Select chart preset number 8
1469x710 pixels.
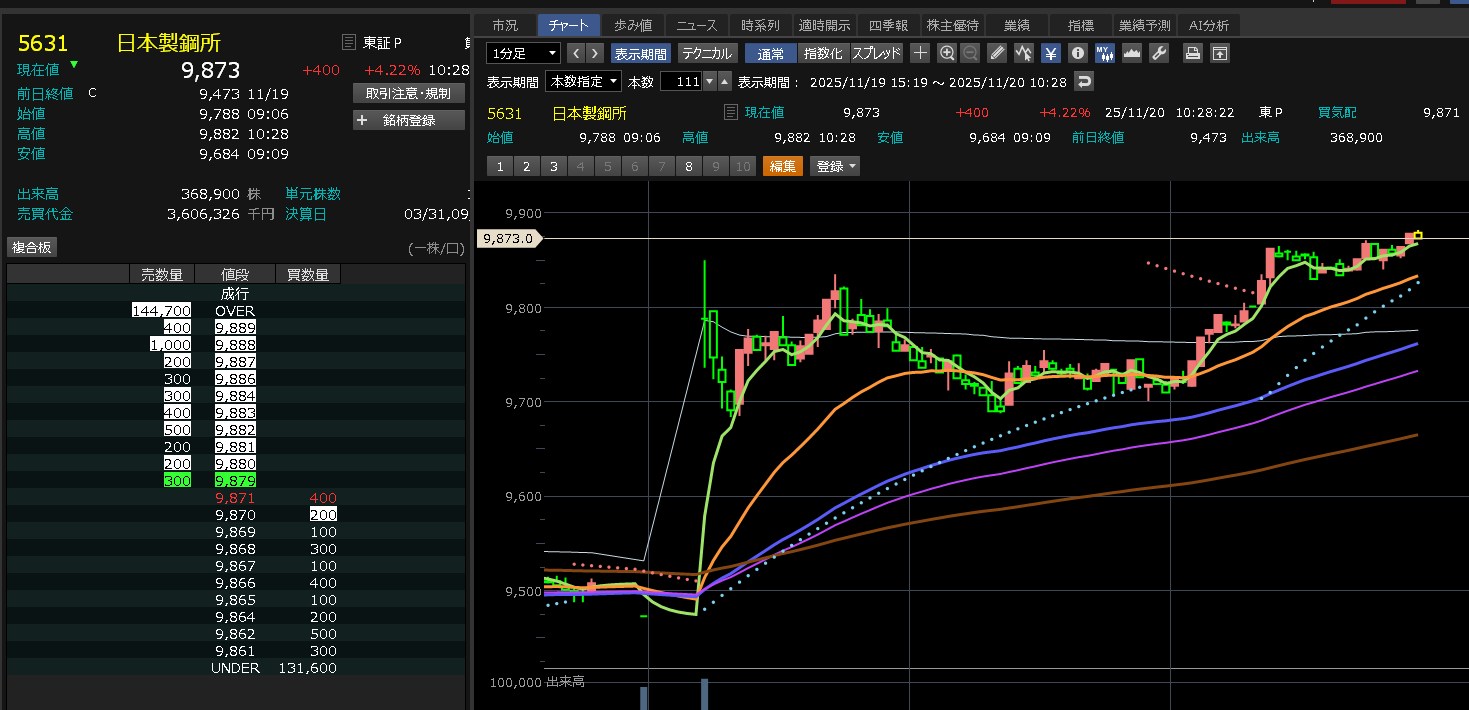[688, 166]
